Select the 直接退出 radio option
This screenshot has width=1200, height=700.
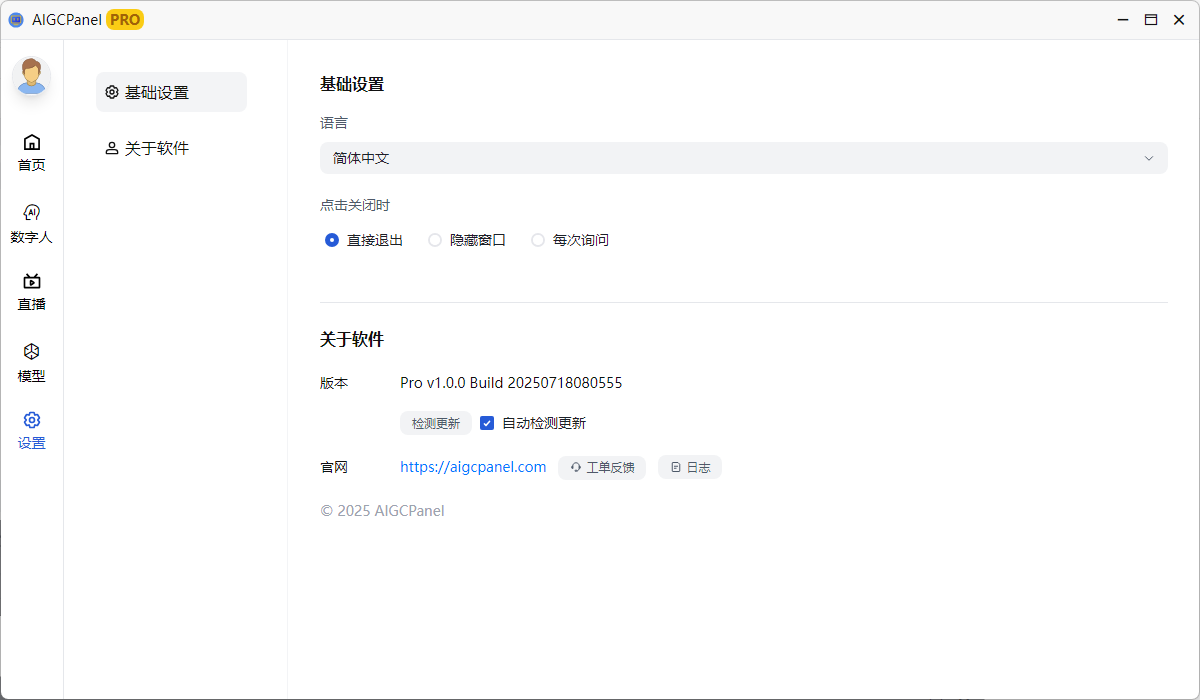click(x=332, y=240)
